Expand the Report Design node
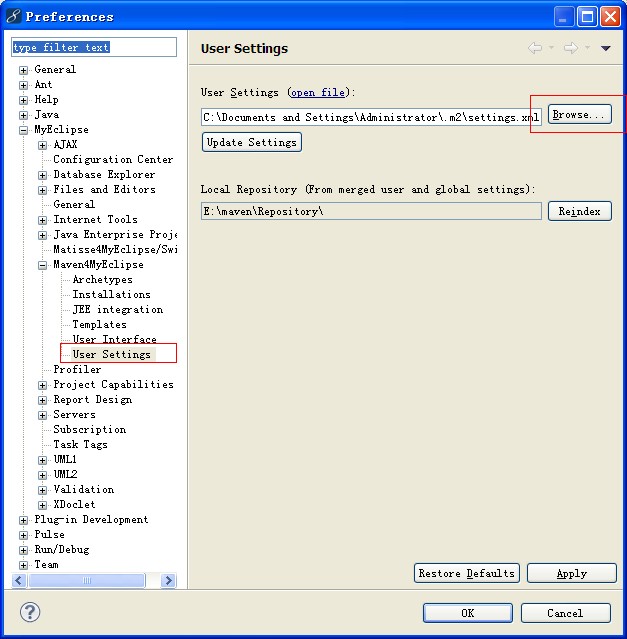 (42, 400)
